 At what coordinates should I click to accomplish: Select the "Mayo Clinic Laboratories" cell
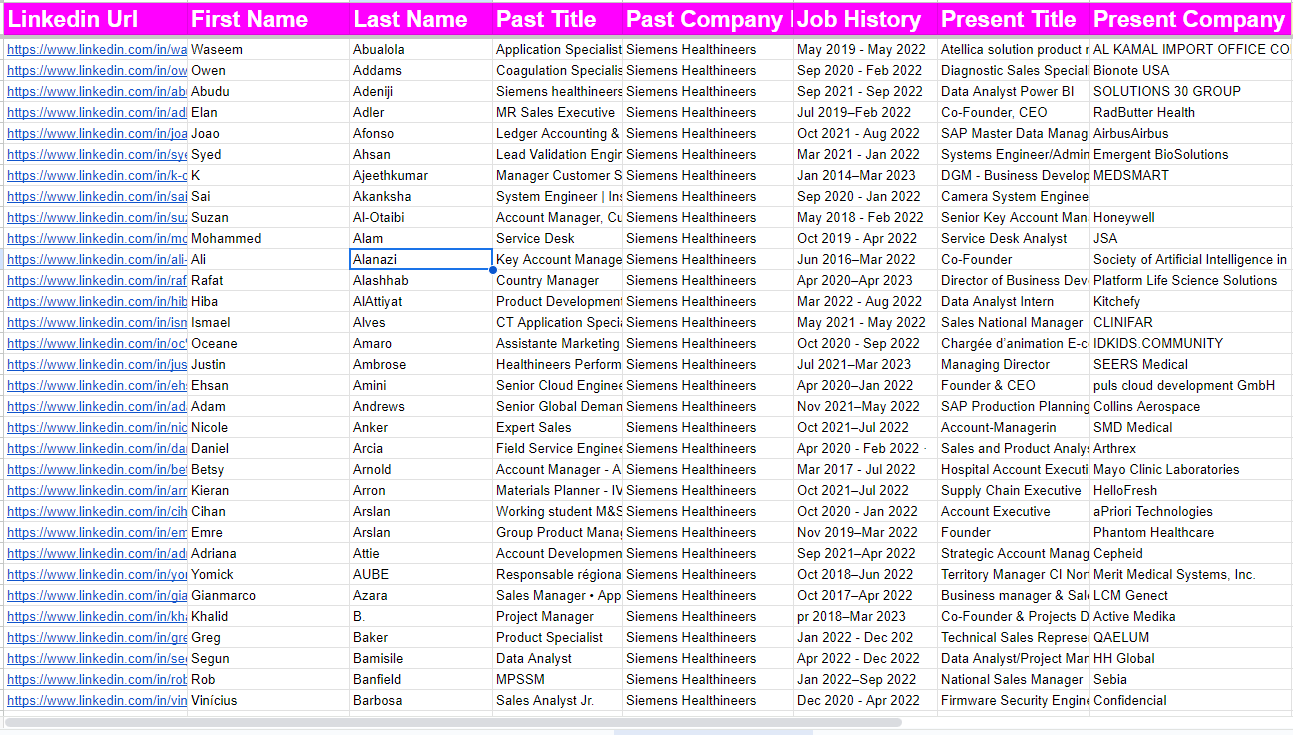1188,470
